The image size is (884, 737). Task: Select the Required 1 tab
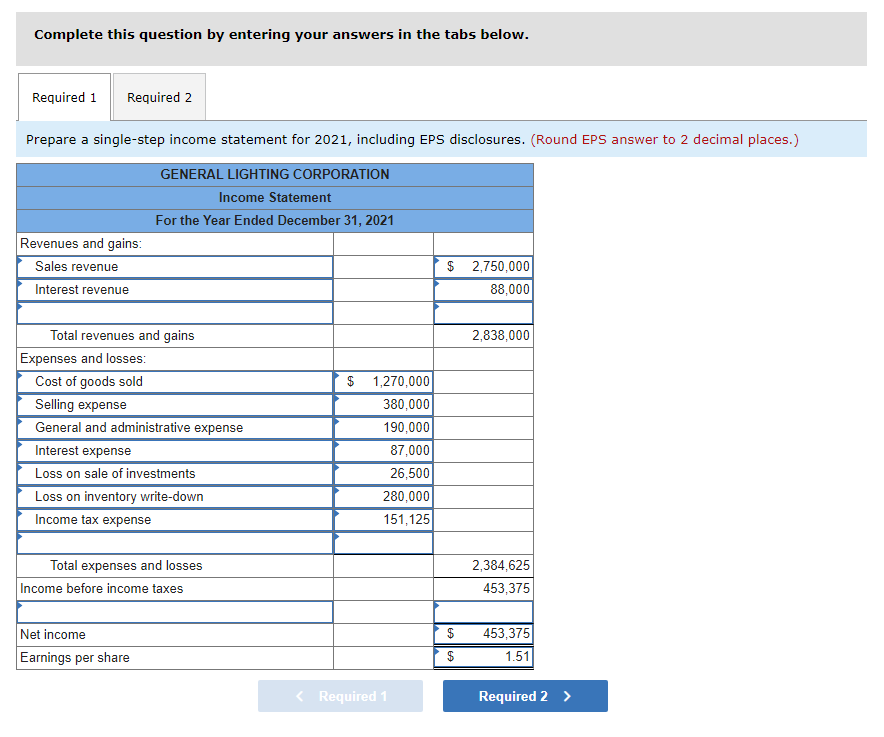coord(63,97)
